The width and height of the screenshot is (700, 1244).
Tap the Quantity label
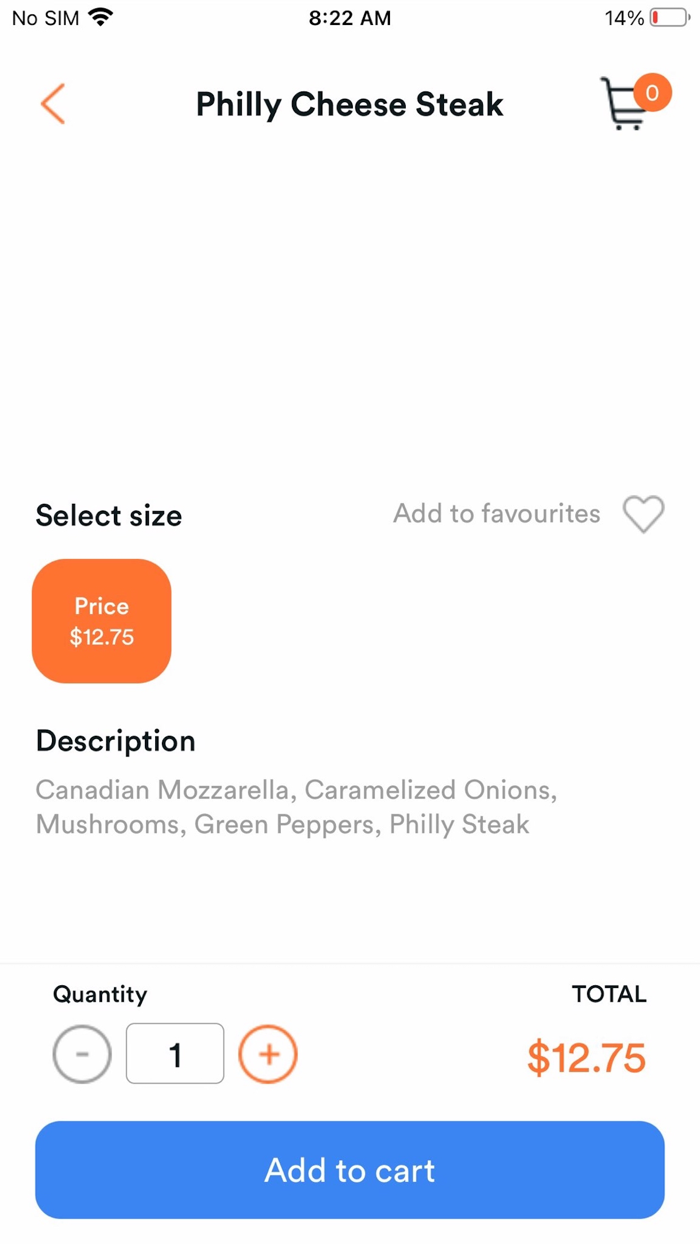coord(100,994)
